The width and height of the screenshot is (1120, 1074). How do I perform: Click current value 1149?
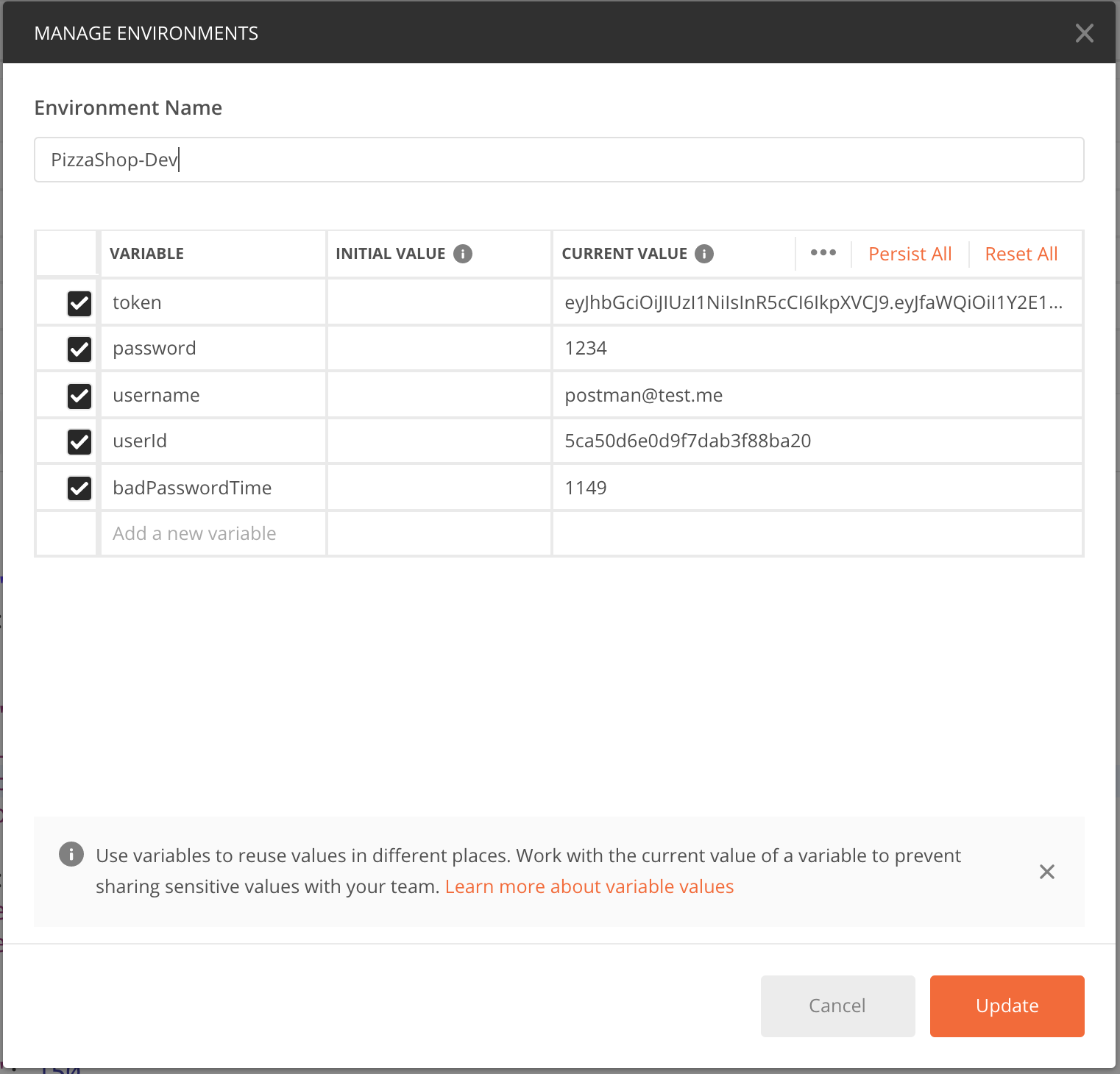coord(818,488)
